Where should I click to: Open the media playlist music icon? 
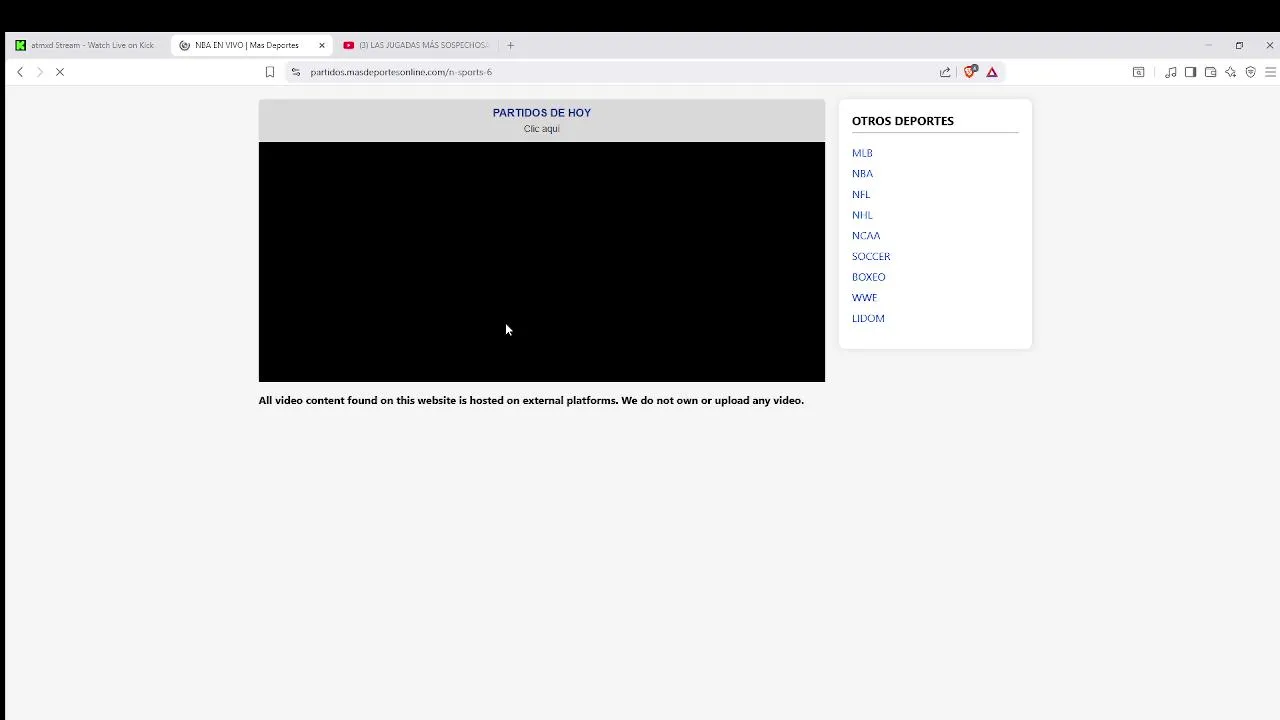1170,72
